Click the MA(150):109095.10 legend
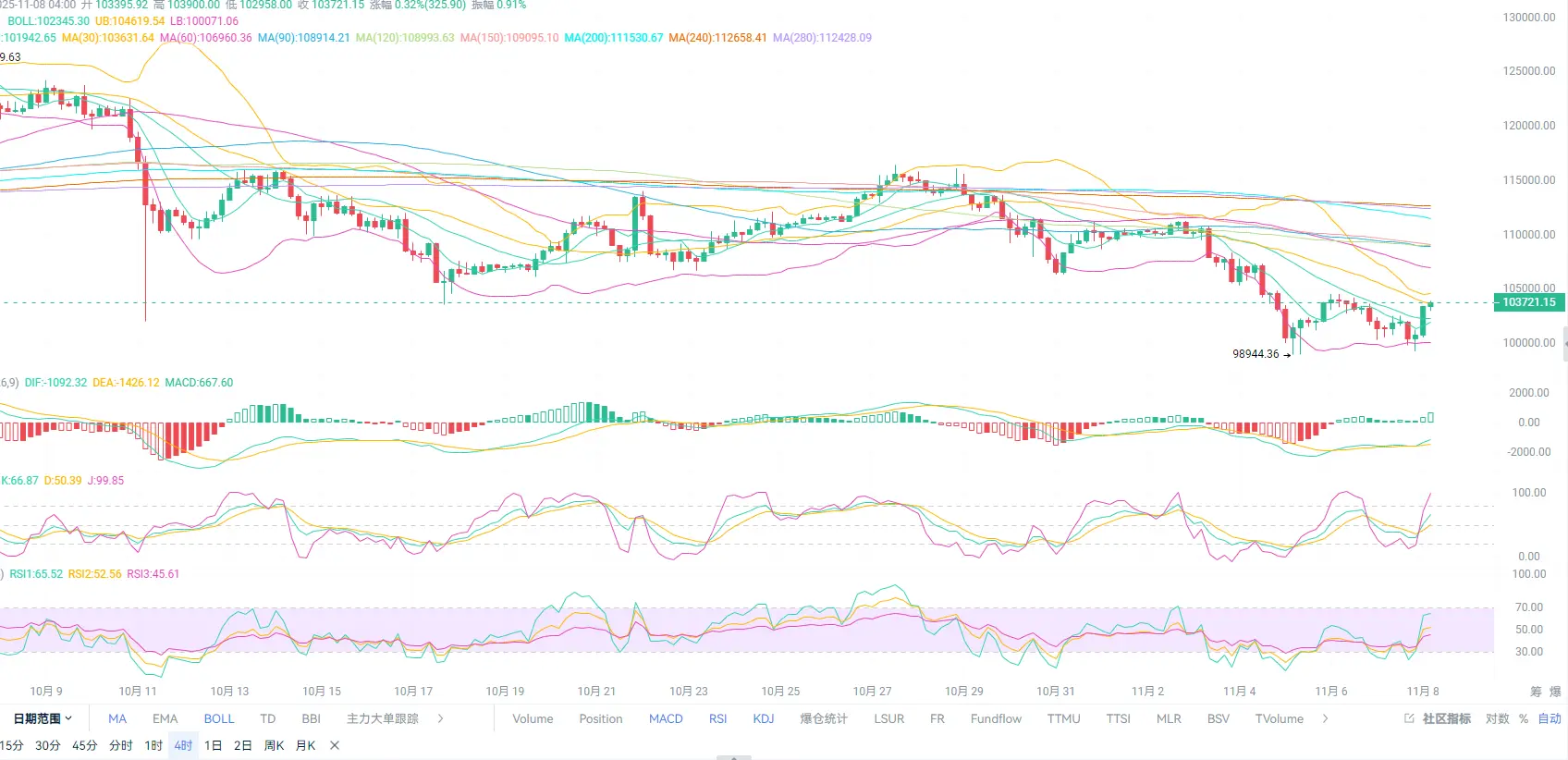Screen dimensions: 1568x760 pos(509,38)
